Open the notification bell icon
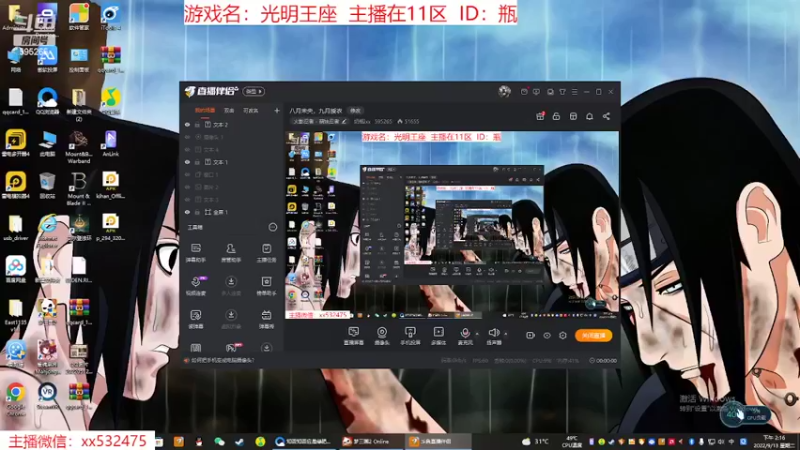Screen dimensions: 800x450 click(x=589, y=116)
